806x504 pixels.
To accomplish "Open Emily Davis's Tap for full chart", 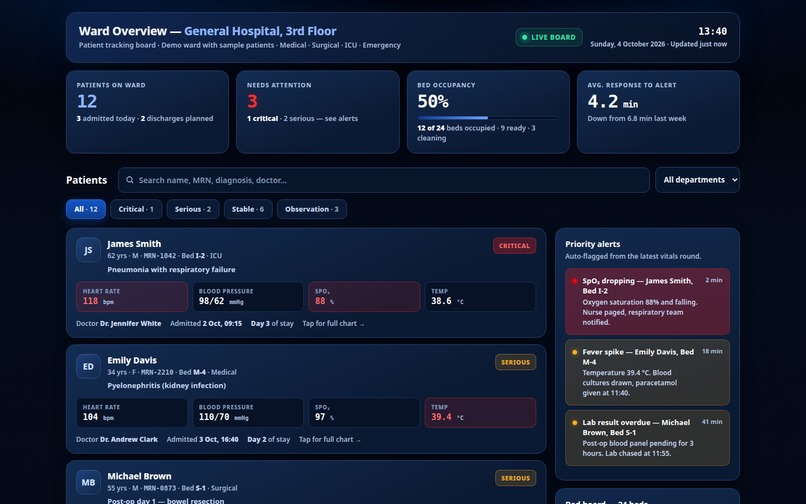I will (x=329, y=439).
